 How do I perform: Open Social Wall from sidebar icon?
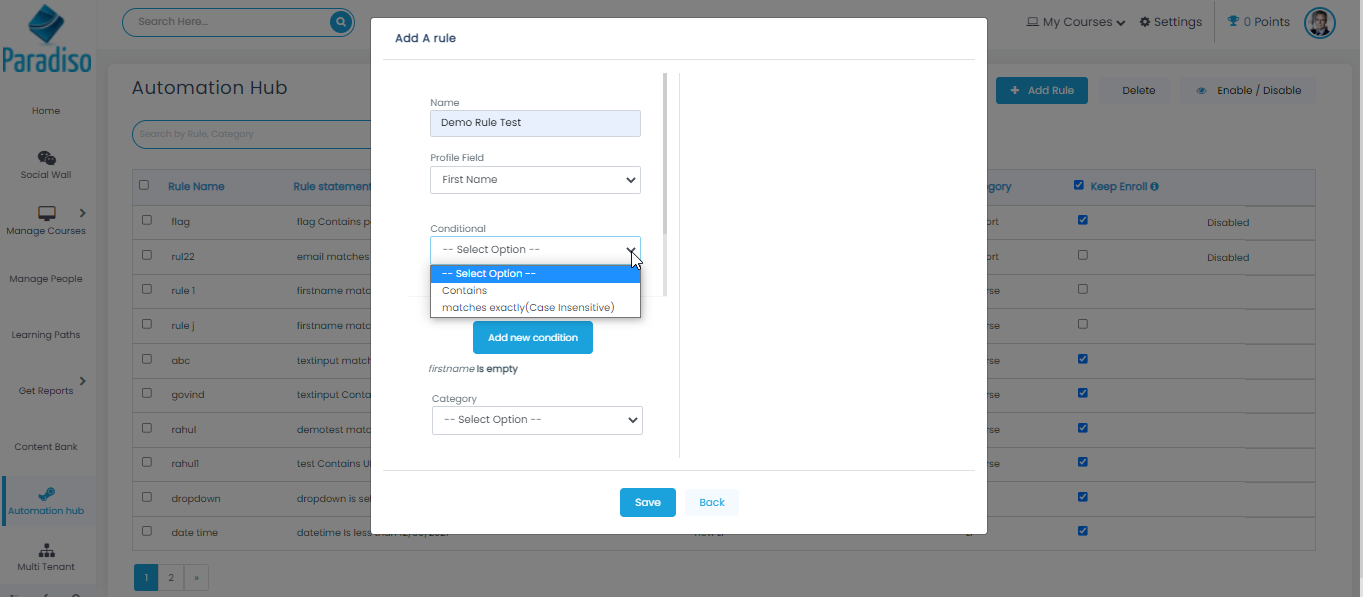[x=46, y=158]
